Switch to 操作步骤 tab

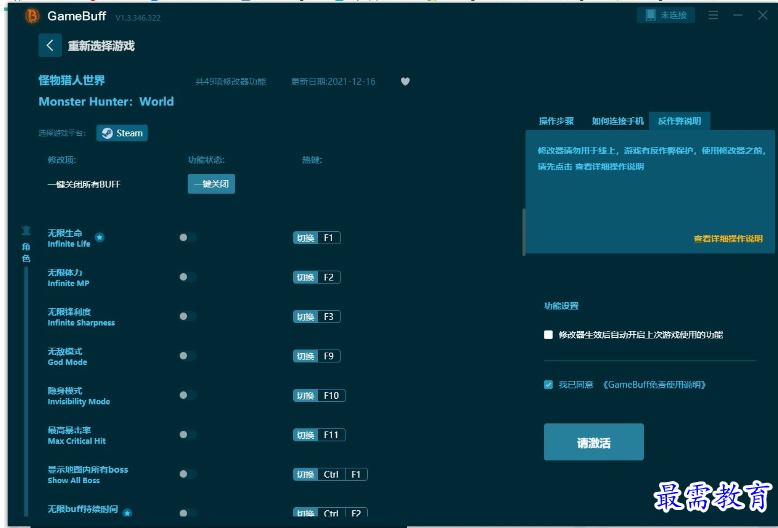click(556, 121)
